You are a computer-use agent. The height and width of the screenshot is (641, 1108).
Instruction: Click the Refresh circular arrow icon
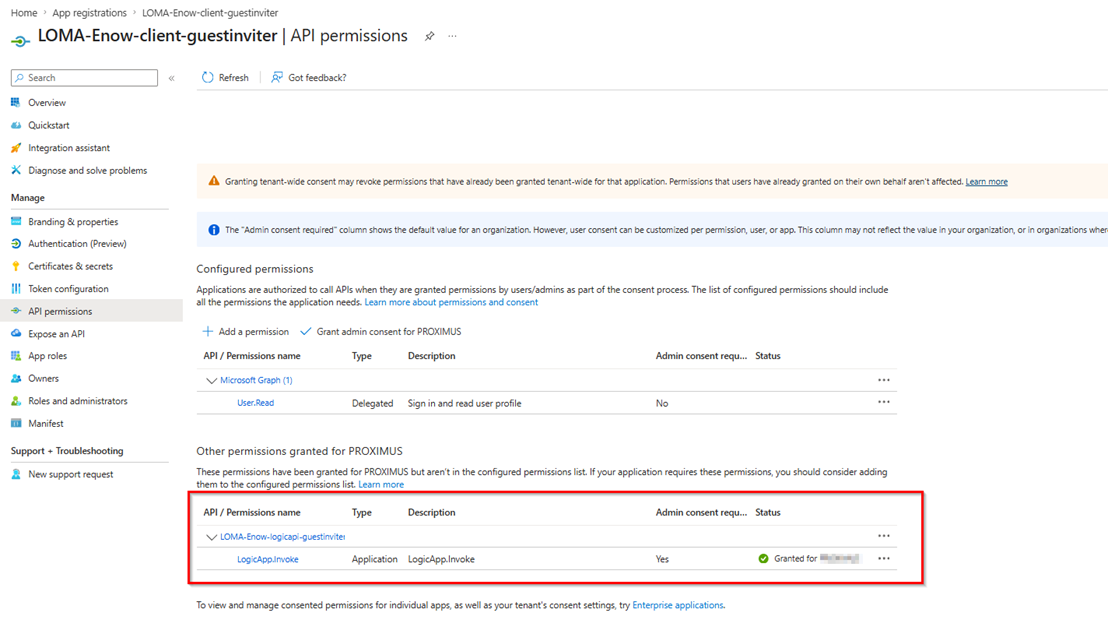(x=208, y=78)
